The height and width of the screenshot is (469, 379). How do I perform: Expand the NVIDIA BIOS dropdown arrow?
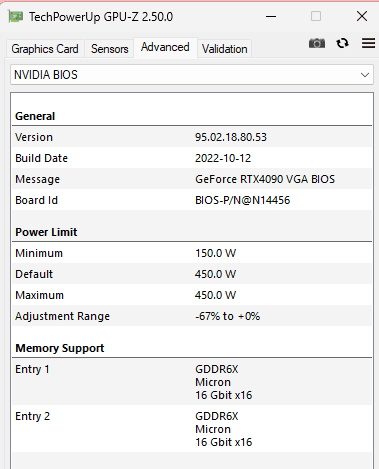pyautogui.click(x=365, y=75)
